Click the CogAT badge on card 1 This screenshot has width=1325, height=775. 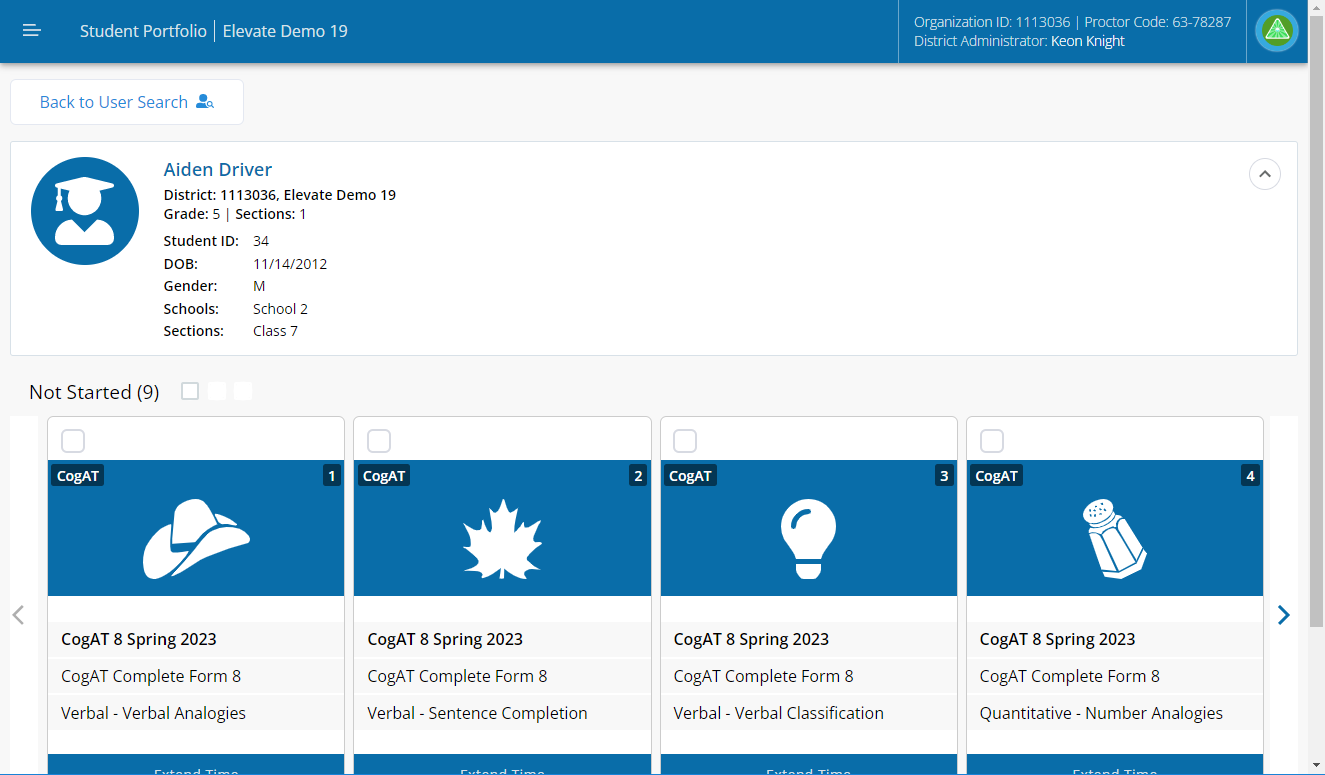78,476
